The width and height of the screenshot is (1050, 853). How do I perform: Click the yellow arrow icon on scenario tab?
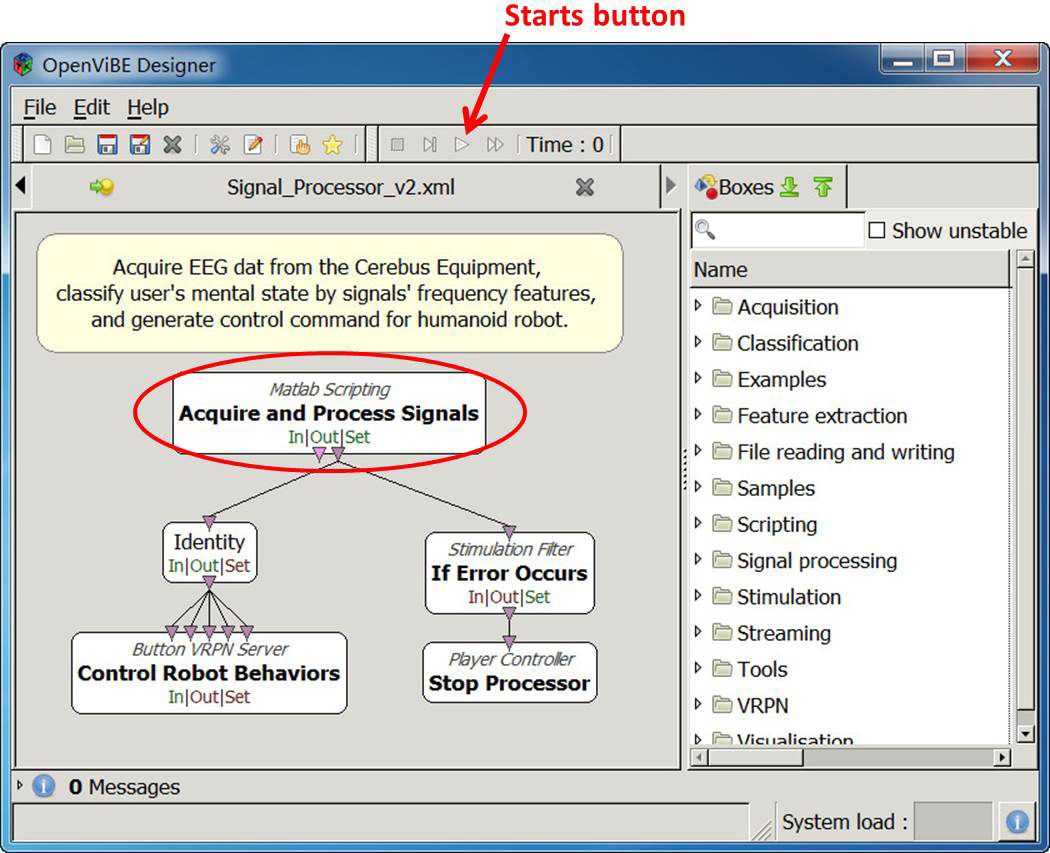pyautogui.click(x=102, y=187)
